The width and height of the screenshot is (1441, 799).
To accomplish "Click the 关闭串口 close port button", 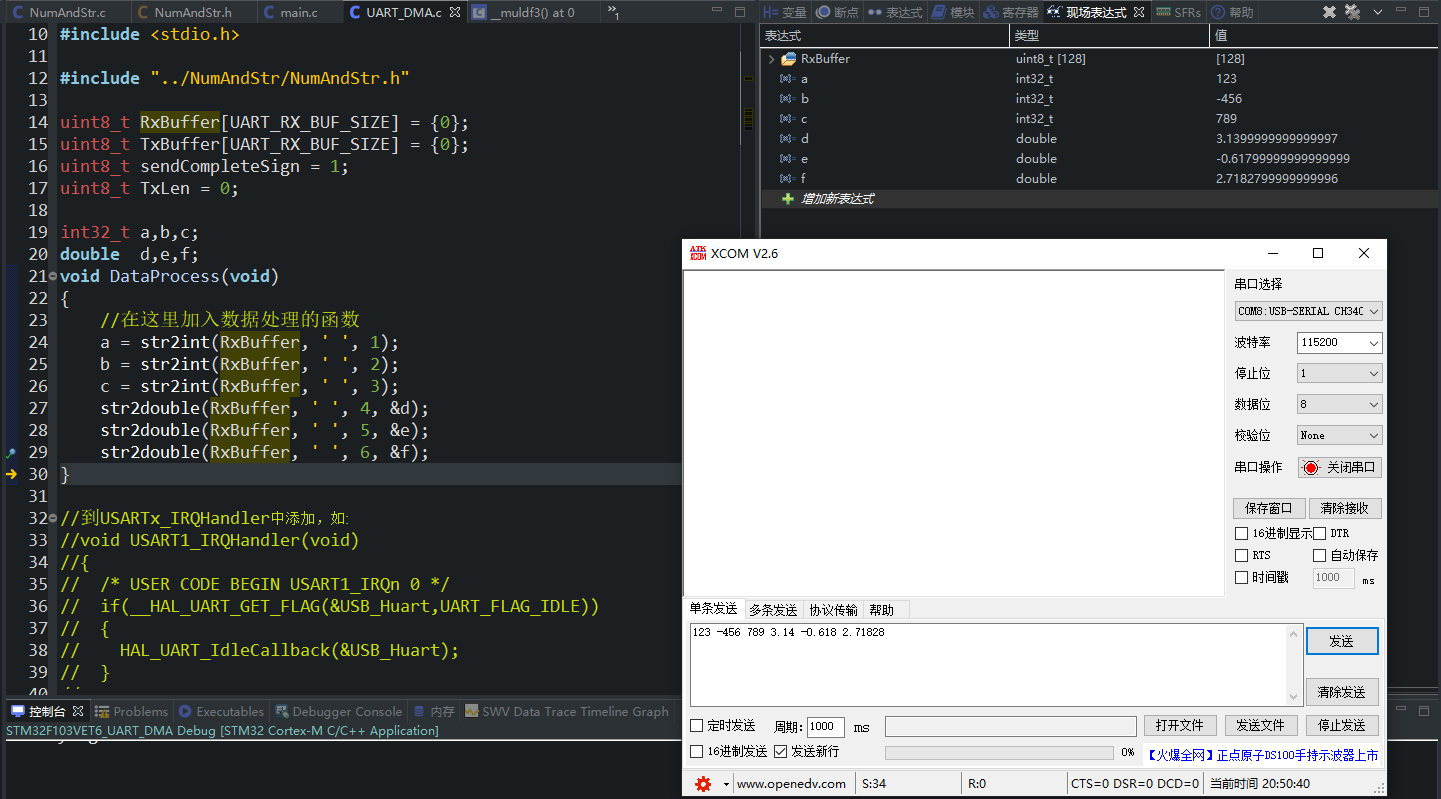I will pos(1340,467).
